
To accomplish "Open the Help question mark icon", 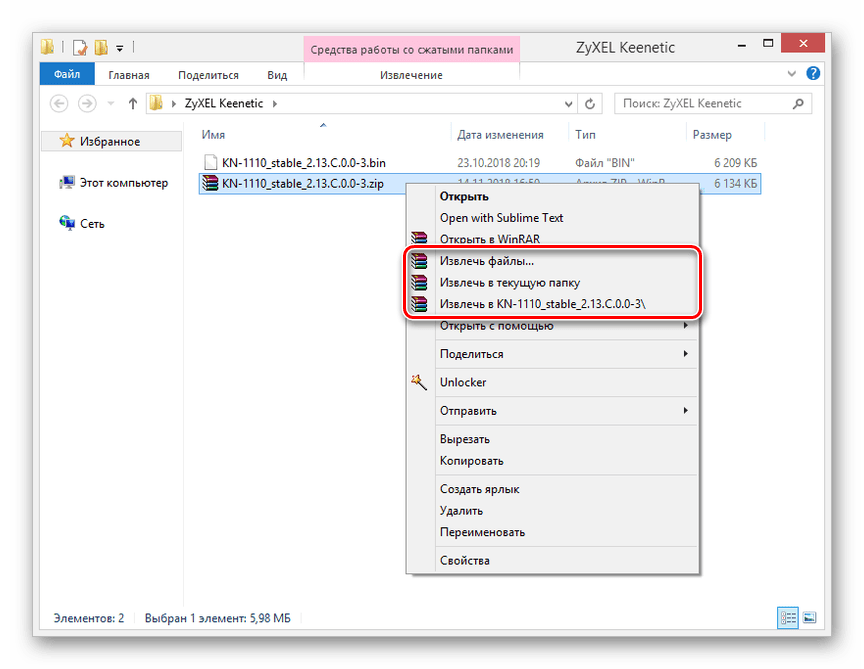I will [813, 74].
